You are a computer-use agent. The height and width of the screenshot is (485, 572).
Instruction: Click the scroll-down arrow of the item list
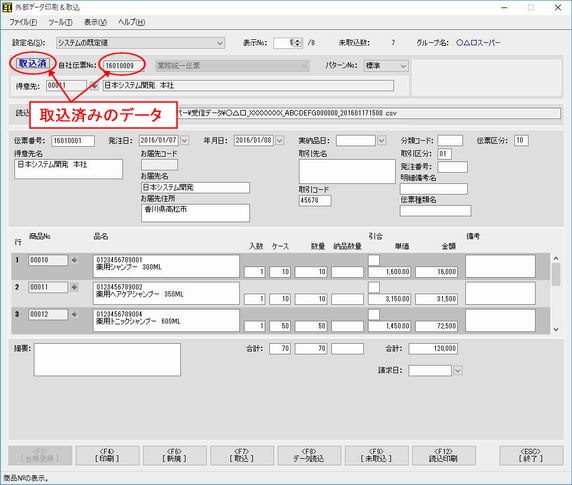click(556, 329)
